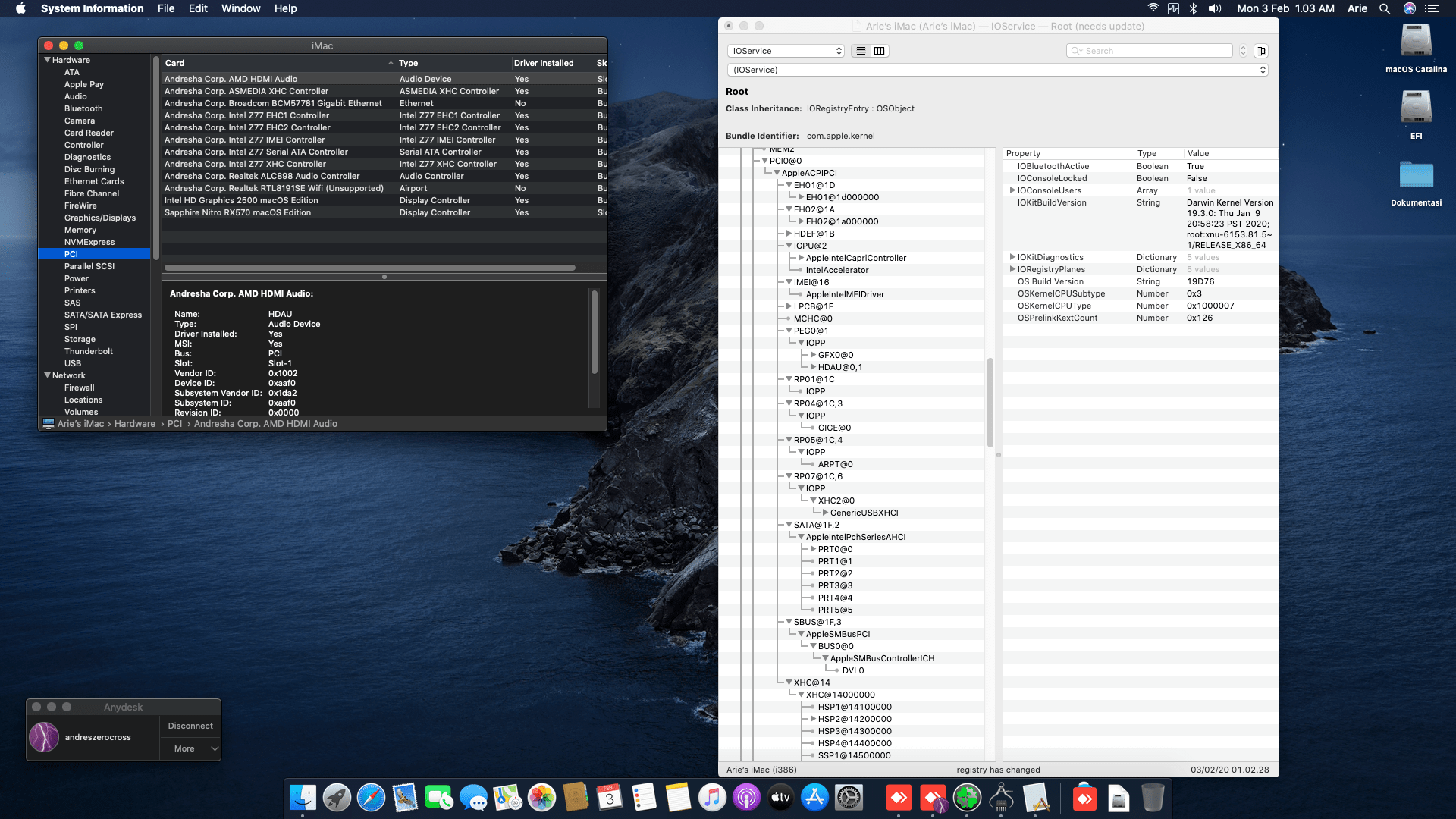1456x819 pixels.
Task: Click the Bluetooth icon in menu bar
Action: click(x=1193, y=8)
